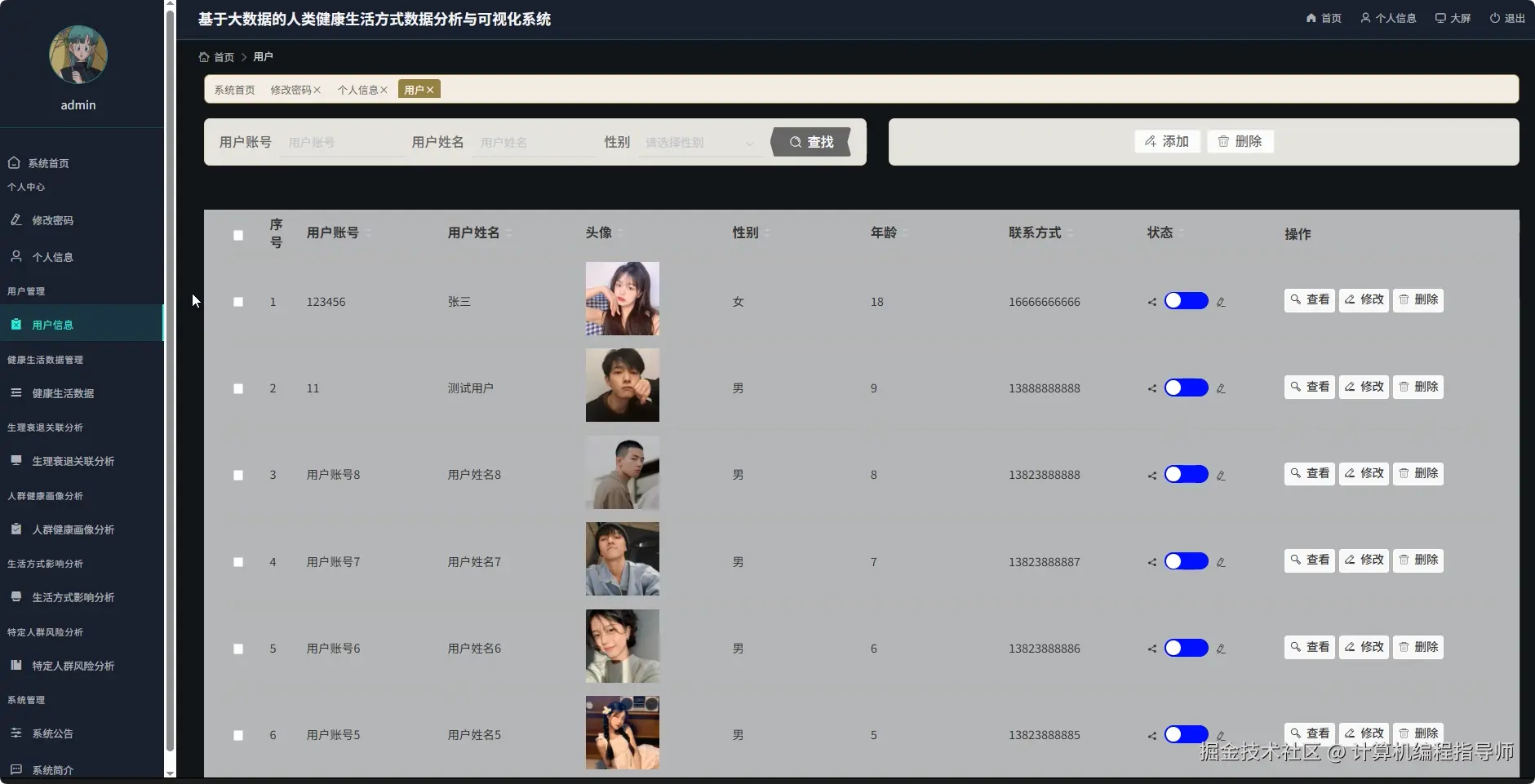The width and height of the screenshot is (1535, 784).
Task: Click the home icon in the breadcrumb
Action: 202,56
